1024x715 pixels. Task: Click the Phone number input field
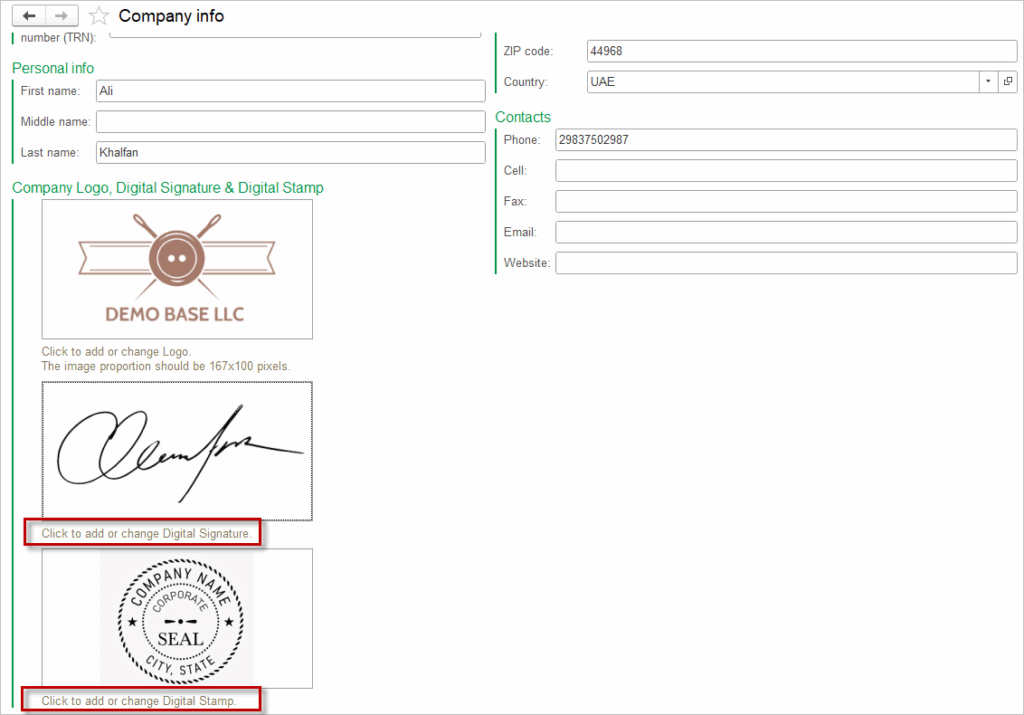coord(785,140)
